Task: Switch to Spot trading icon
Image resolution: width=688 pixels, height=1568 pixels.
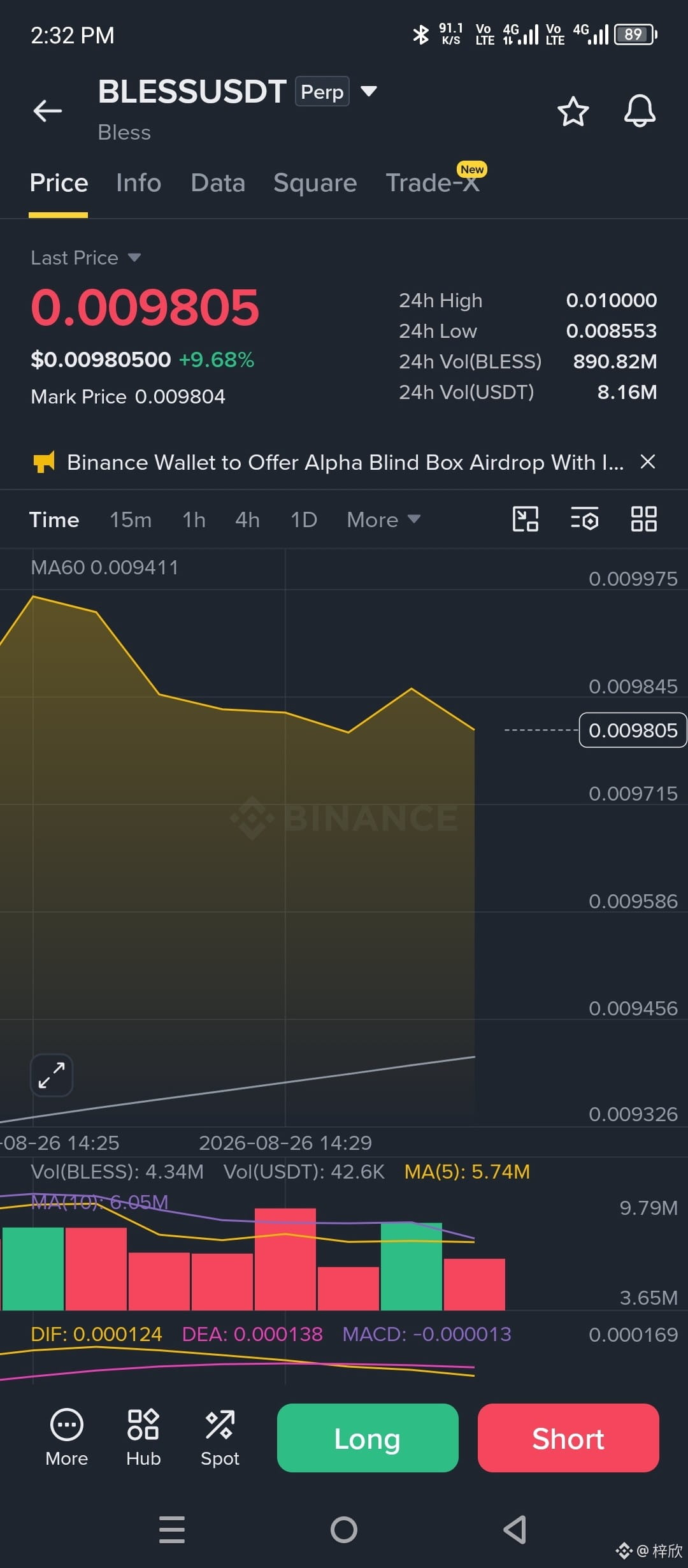Action: (x=220, y=1437)
